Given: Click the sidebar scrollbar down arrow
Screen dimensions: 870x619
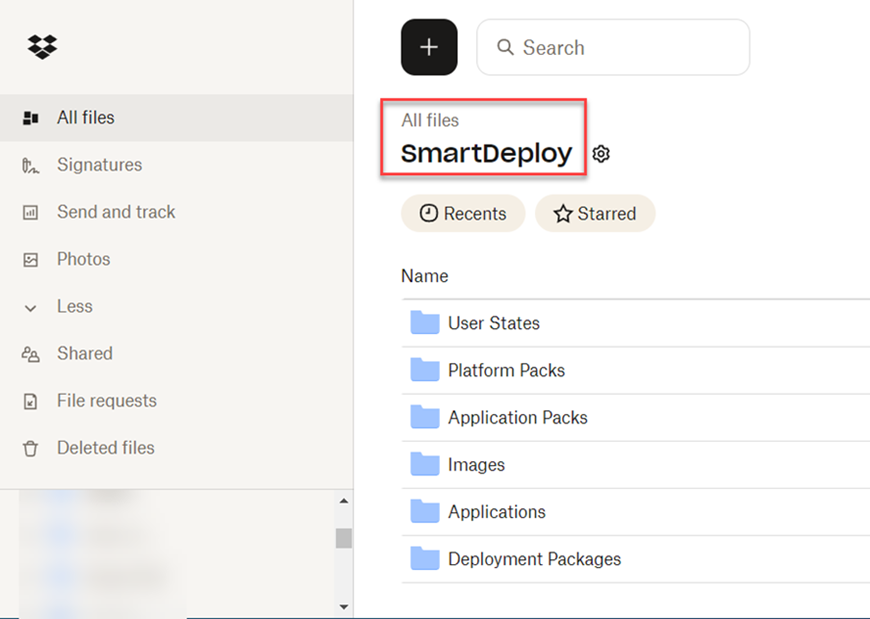Looking at the screenshot, I should (344, 607).
